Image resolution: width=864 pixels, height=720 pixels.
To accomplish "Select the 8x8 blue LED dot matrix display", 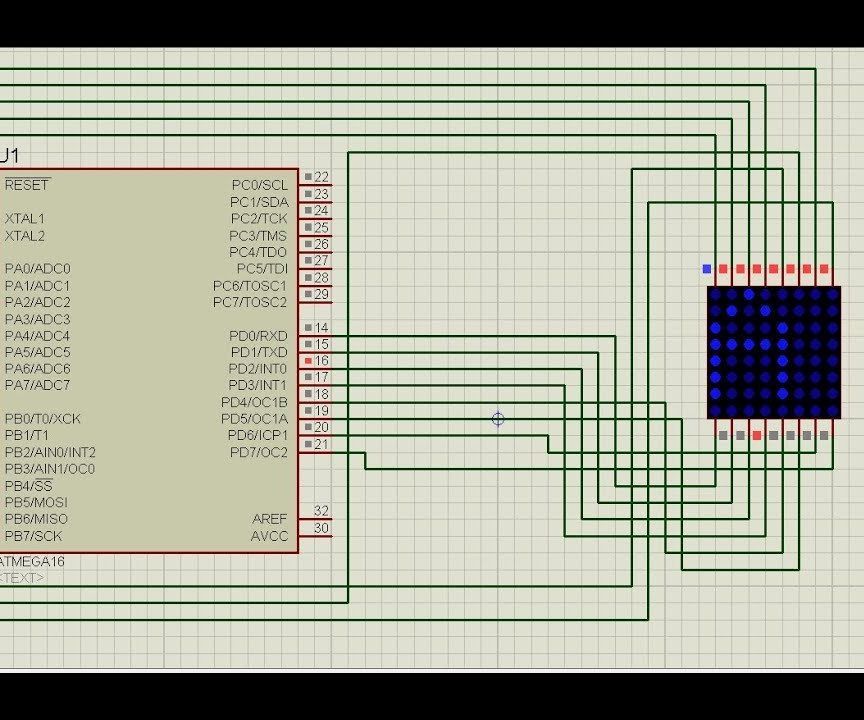I will (774, 353).
